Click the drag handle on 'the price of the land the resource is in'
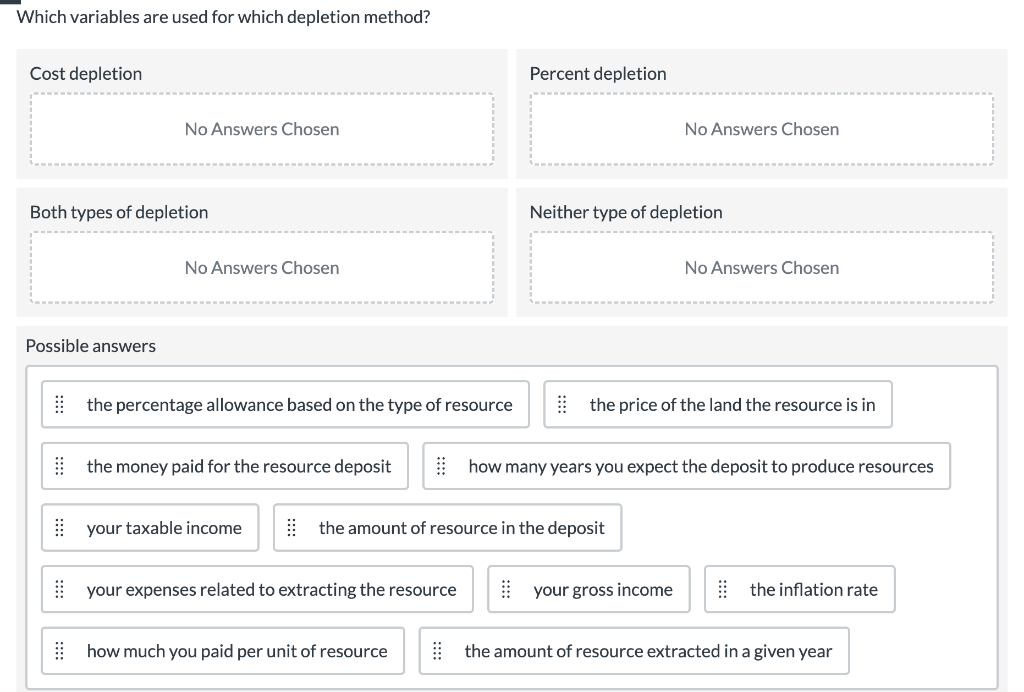The image size is (1024, 692). pyautogui.click(x=562, y=404)
